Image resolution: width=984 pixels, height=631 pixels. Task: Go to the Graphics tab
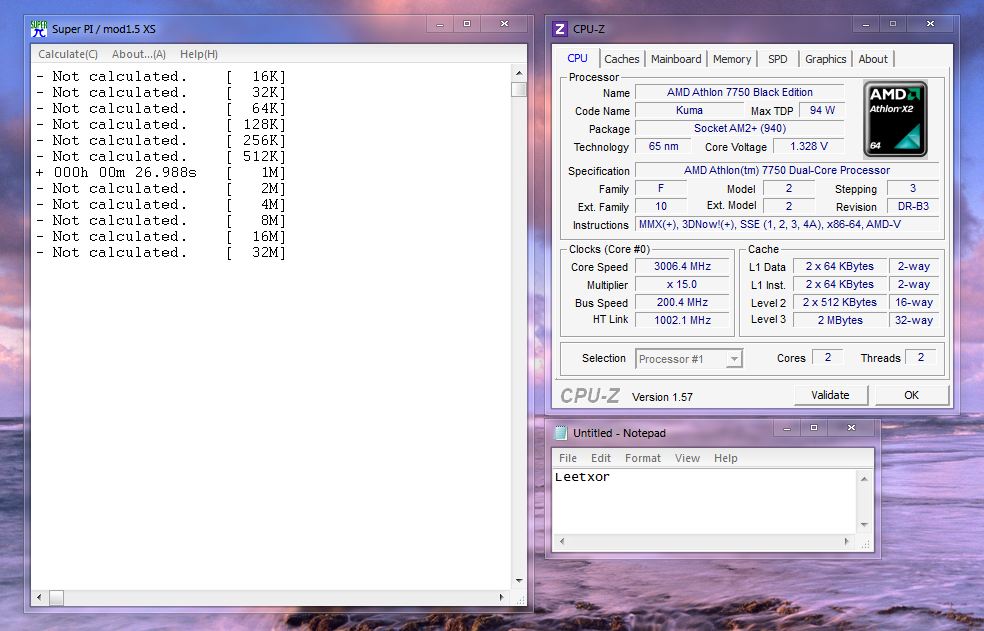[x=826, y=59]
